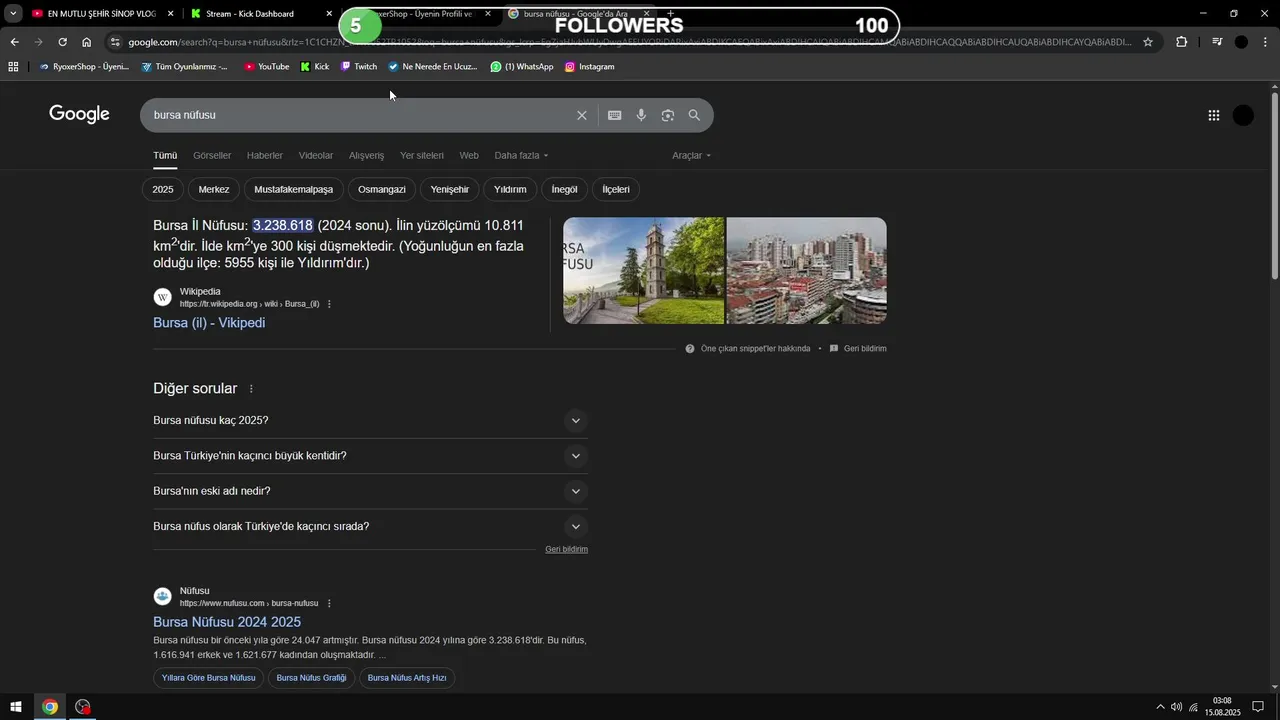Clear the search box with the X icon
The width and height of the screenshot is (1280, 720).
[x=582, y=115]
